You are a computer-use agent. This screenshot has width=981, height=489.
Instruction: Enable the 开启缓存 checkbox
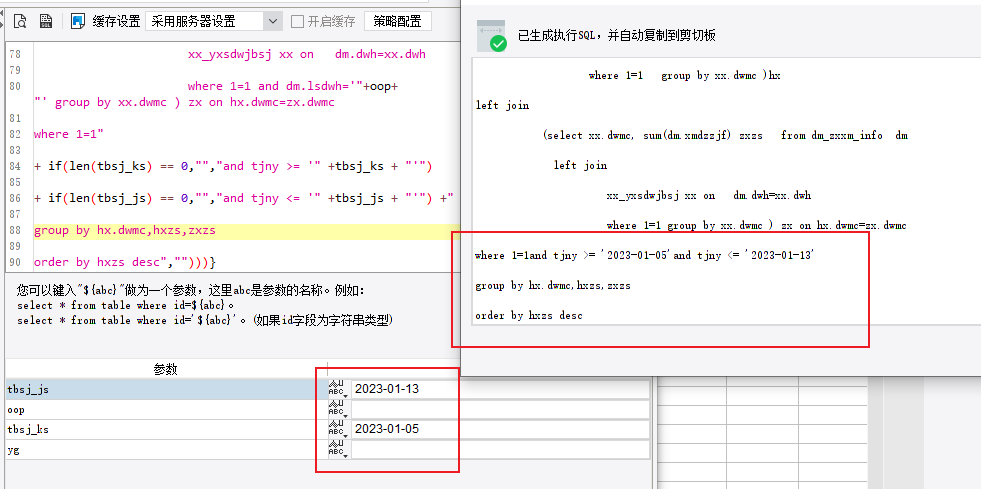click(298, 21)
